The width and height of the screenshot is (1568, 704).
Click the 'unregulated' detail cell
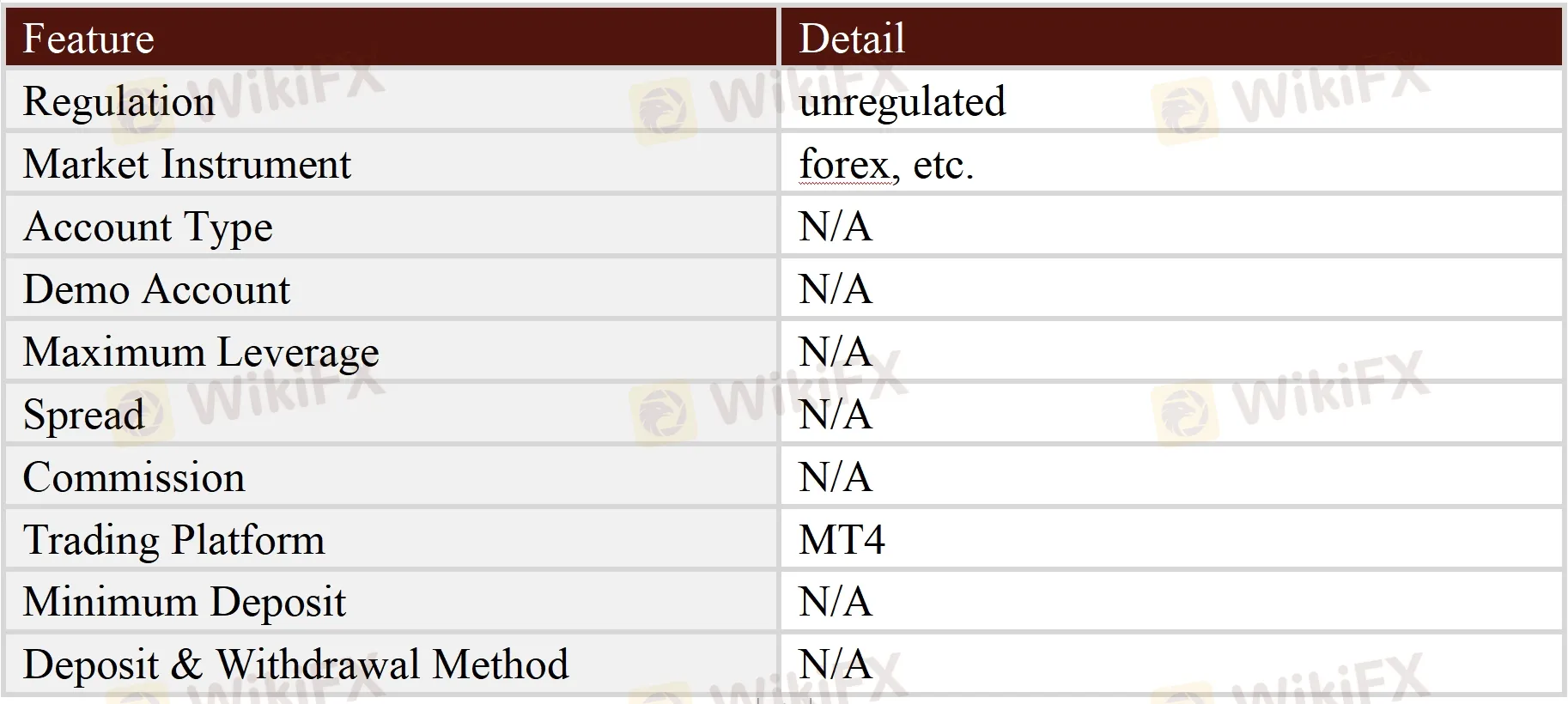click(x=902, y=101)
